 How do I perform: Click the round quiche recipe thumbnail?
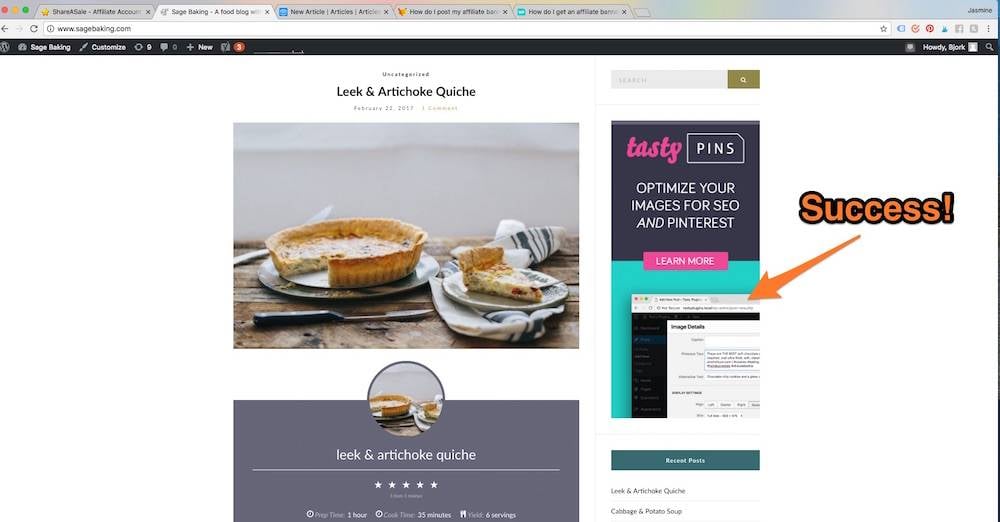click(406, 399)
